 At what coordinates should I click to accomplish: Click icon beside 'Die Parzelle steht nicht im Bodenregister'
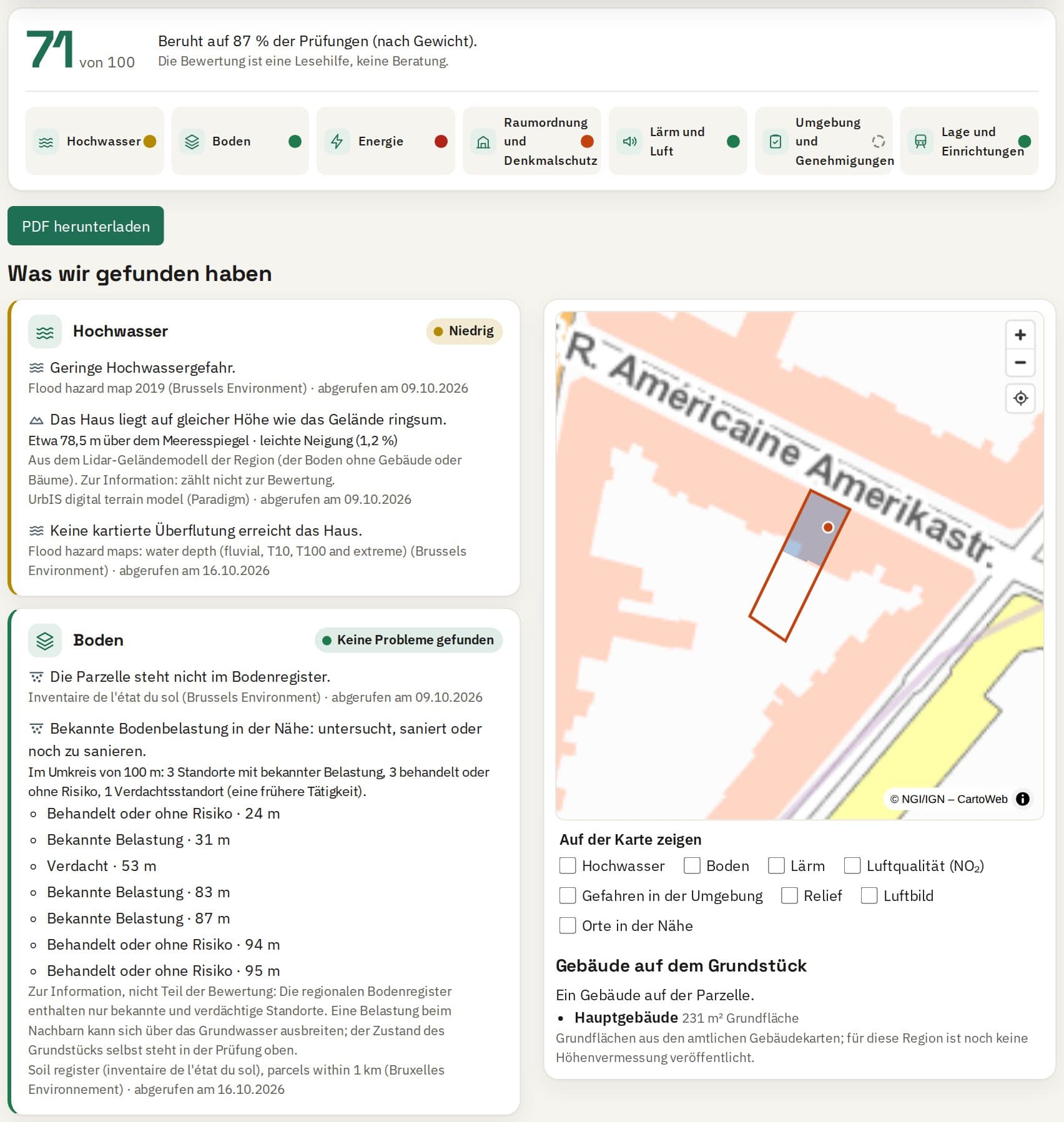tap(36, 677)
